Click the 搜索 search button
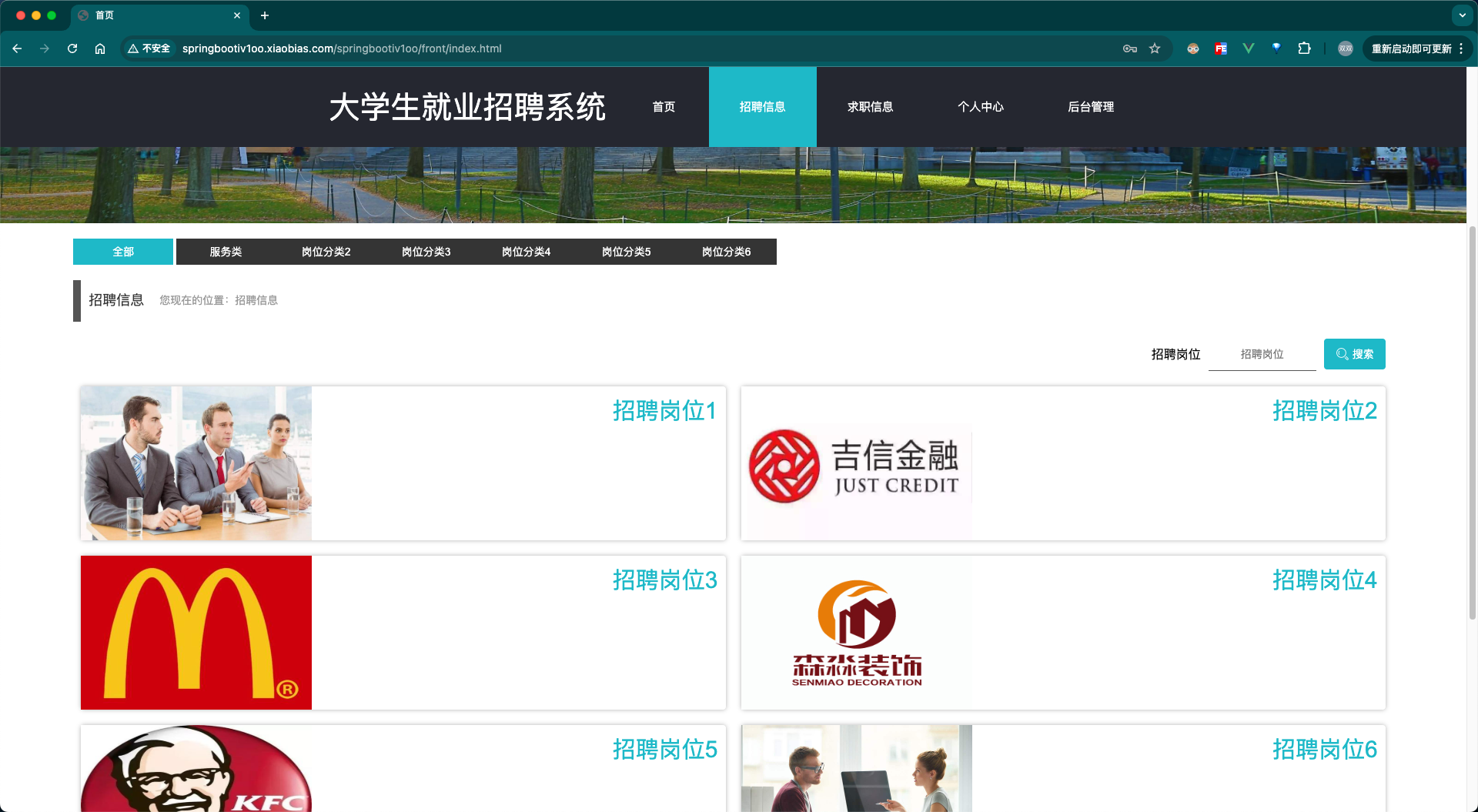 pyautogui.click(x=1354, y=354)
